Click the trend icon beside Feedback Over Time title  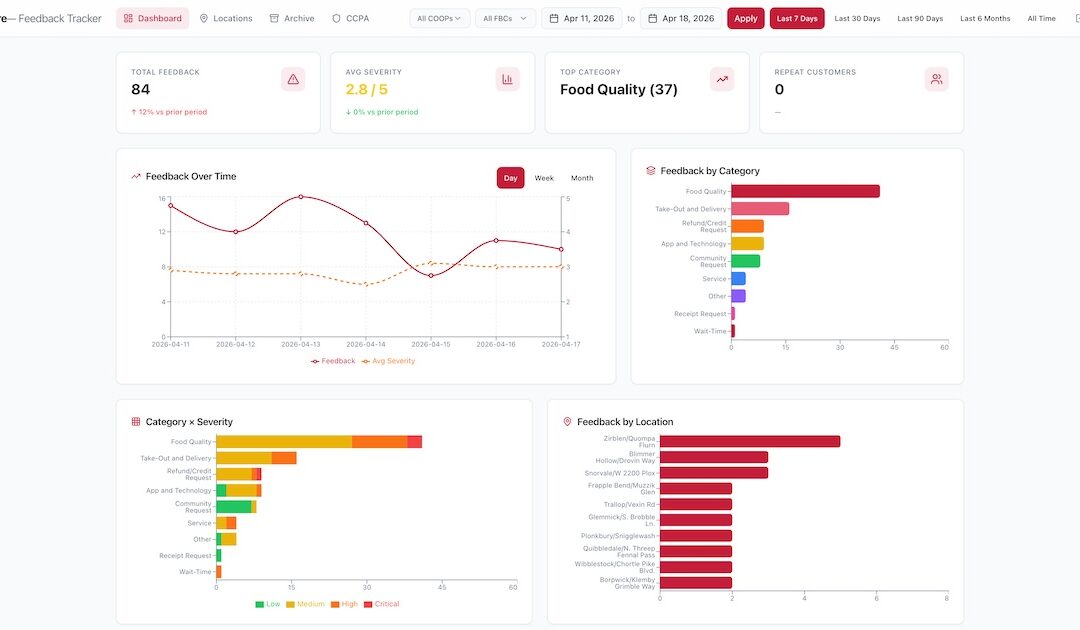pyautogui.click(x=136, y=175)
